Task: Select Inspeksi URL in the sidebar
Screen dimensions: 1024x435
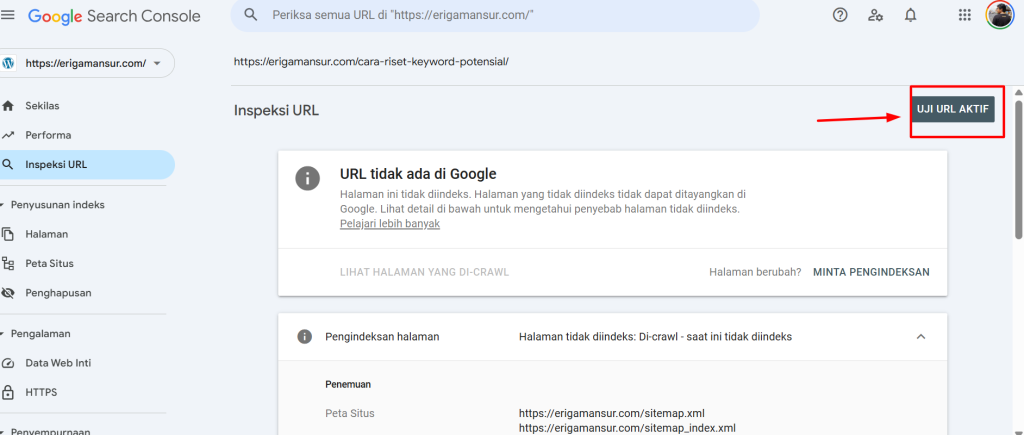Action: [88, 165]
